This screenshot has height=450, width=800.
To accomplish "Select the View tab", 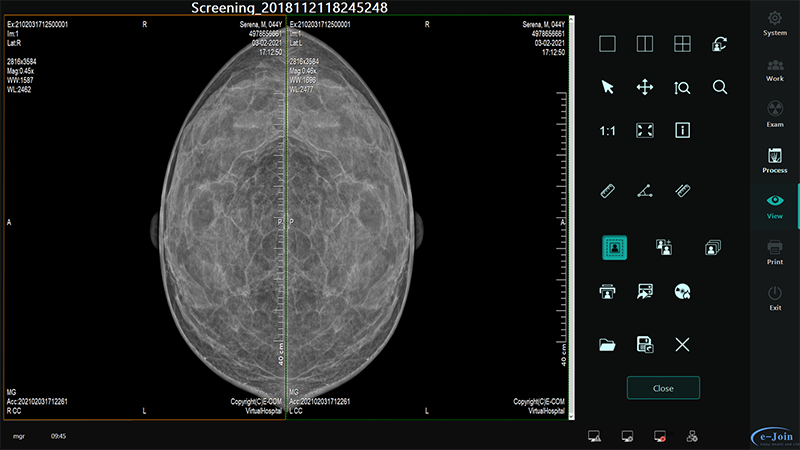I will point(774,206).
